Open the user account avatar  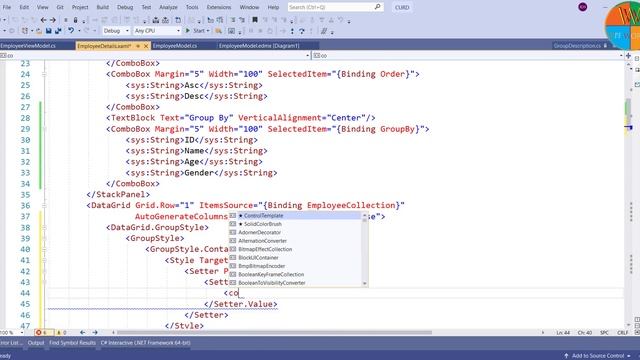583,7
